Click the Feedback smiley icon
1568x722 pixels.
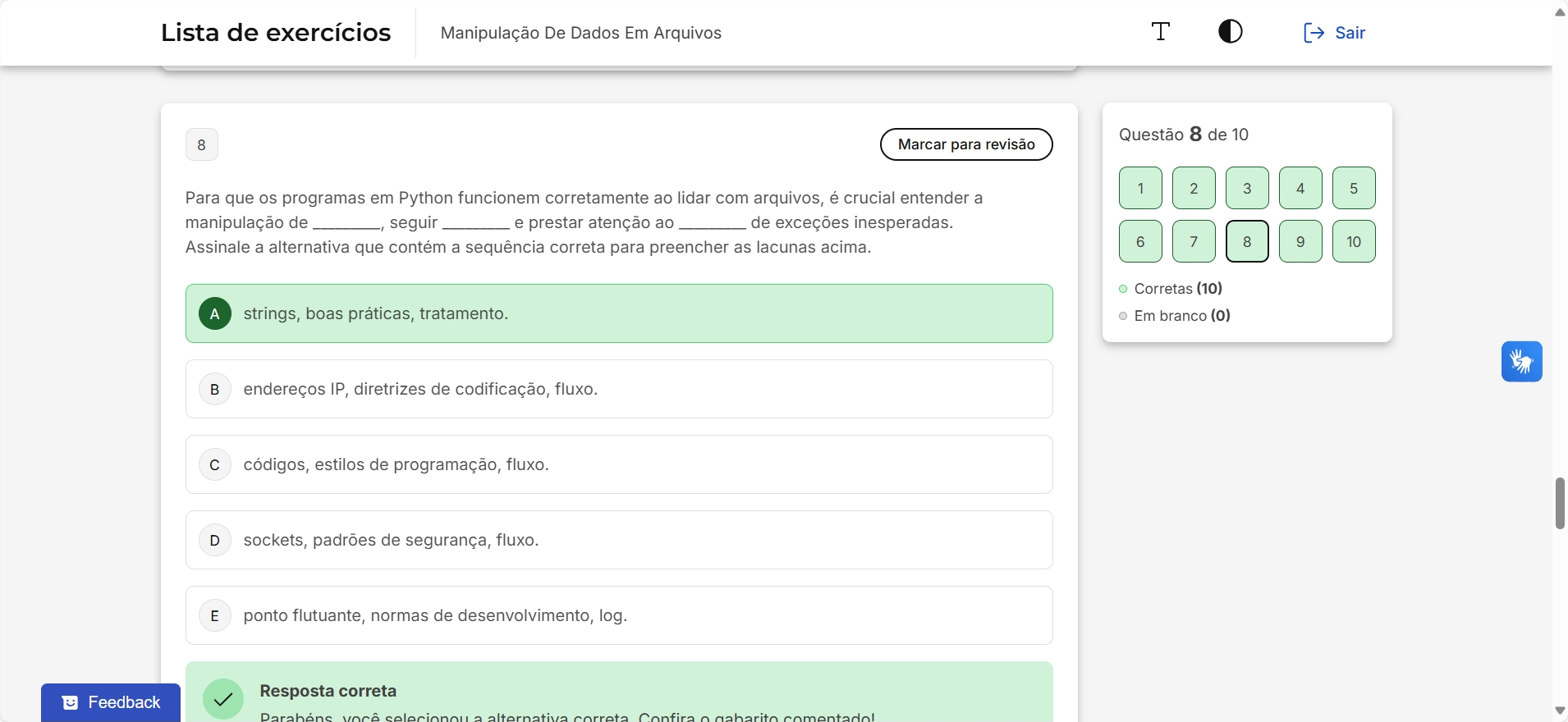click(x=71, y=703)
